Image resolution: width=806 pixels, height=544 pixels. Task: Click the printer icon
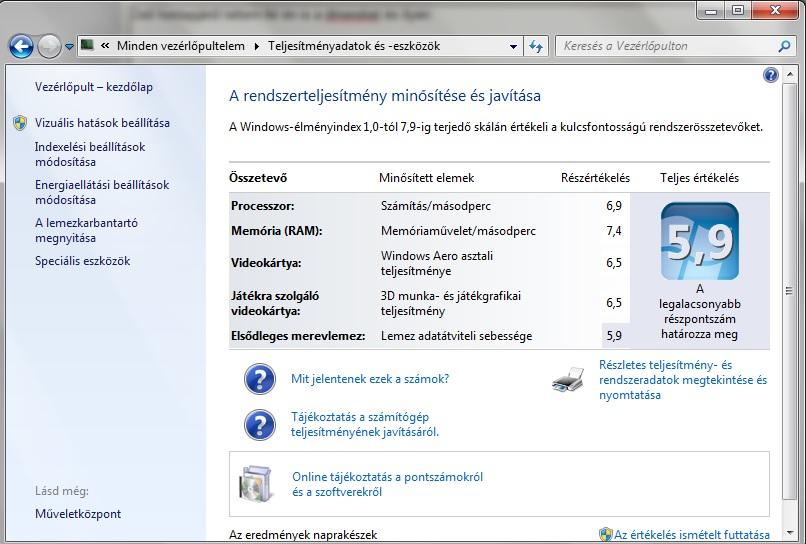[x=568, y=379]
